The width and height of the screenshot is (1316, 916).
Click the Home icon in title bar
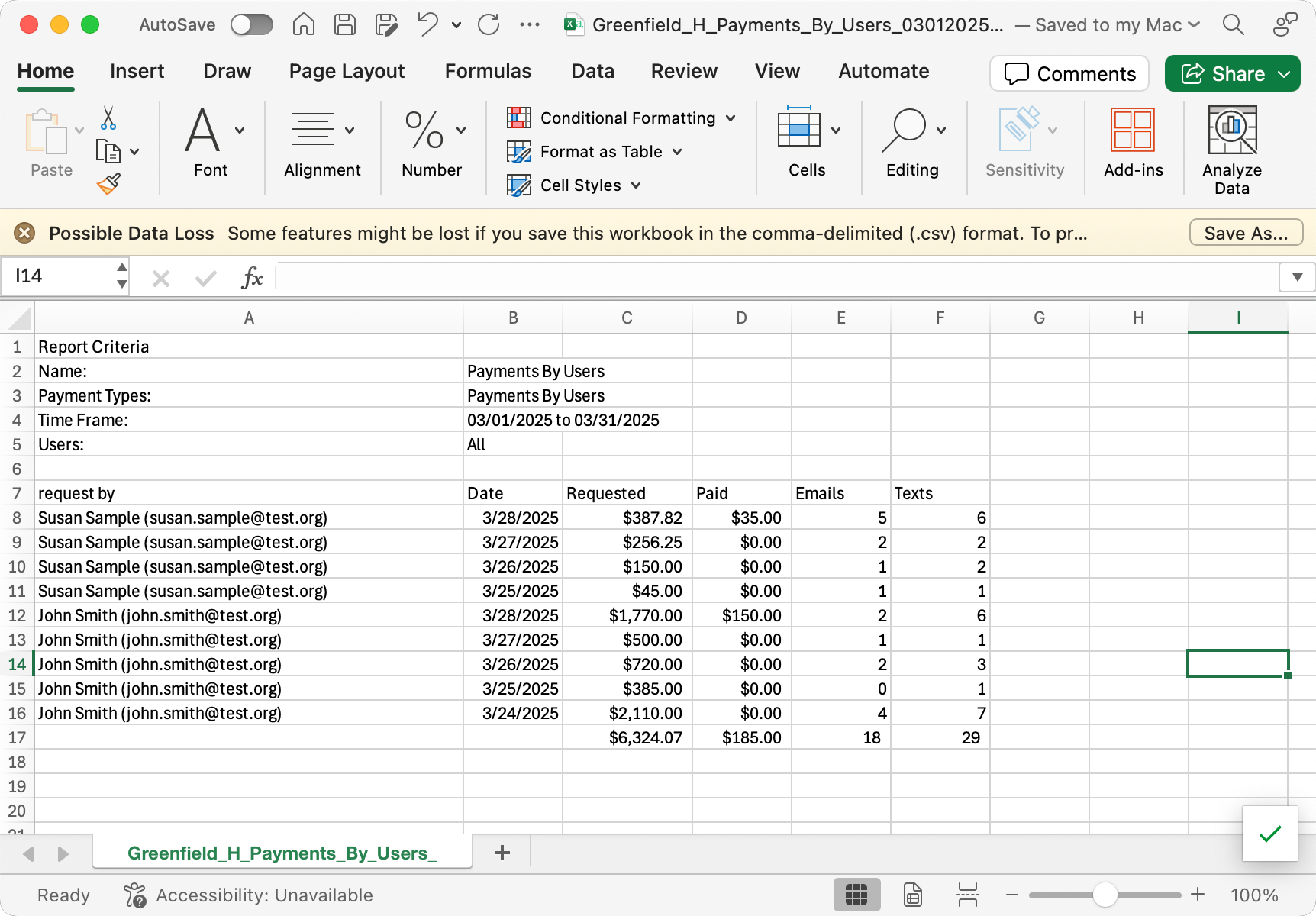tap(304, 25)
